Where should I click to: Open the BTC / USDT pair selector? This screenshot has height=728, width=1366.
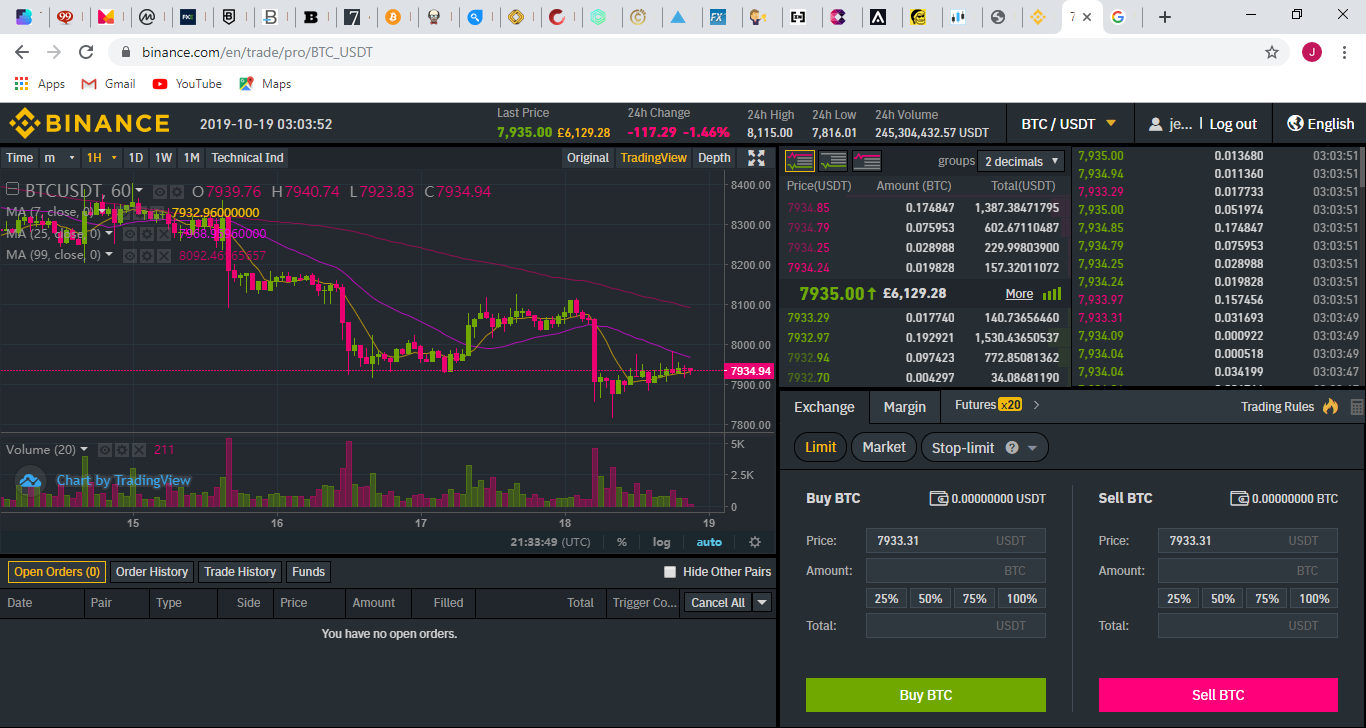[1069, 124]
